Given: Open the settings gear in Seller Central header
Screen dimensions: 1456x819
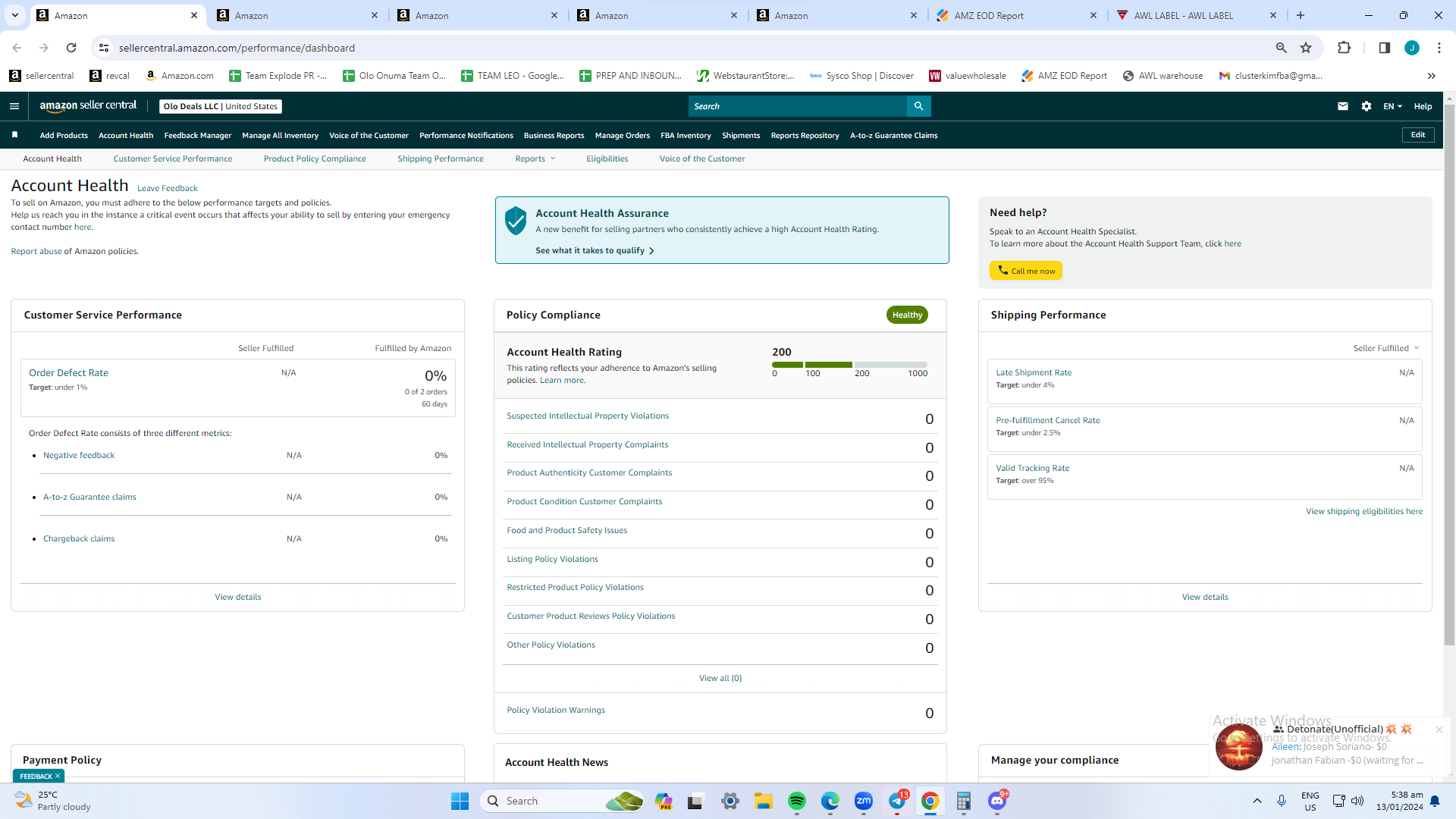Looking at the screenshot, I should [1367, 106].
